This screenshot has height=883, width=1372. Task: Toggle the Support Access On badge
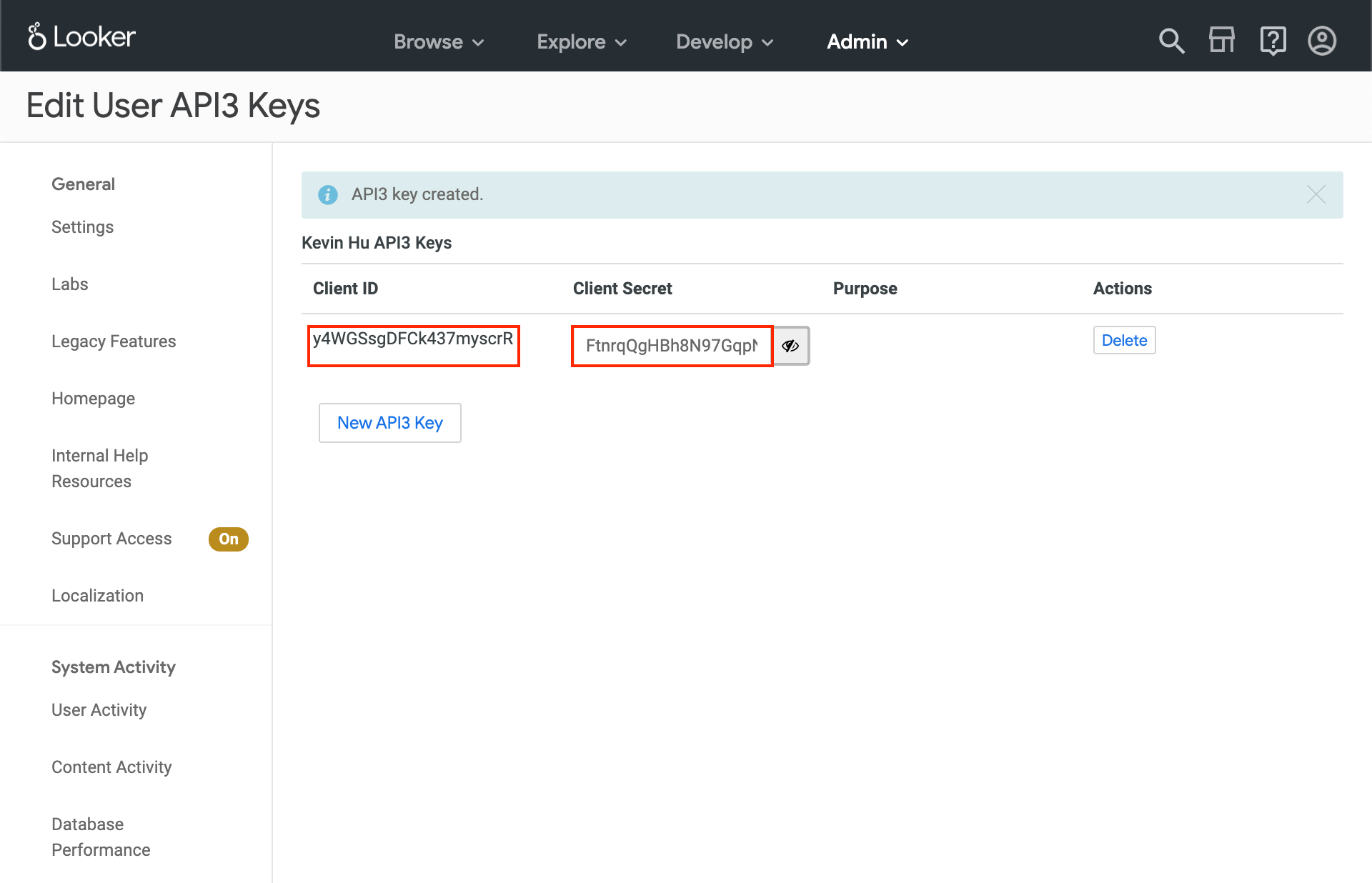[228, 539]
